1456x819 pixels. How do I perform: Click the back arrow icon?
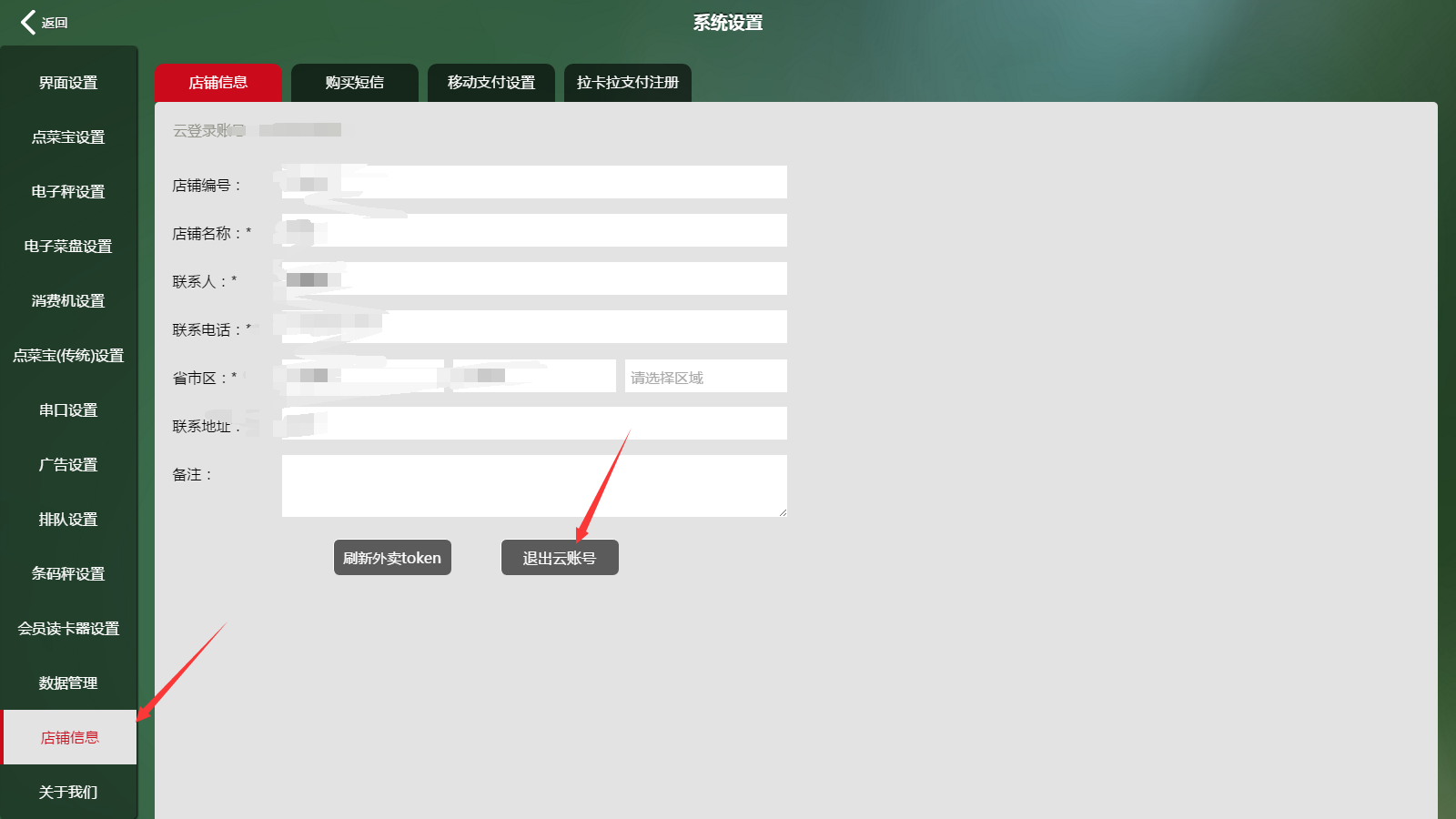click(x=29, y=23)
